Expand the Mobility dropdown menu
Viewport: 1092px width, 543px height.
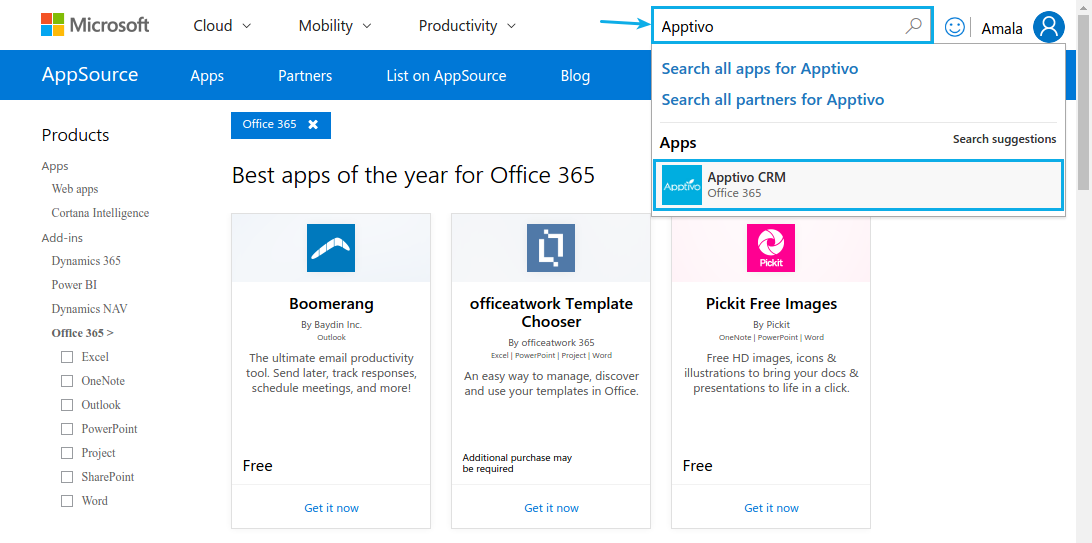(335, 26)
